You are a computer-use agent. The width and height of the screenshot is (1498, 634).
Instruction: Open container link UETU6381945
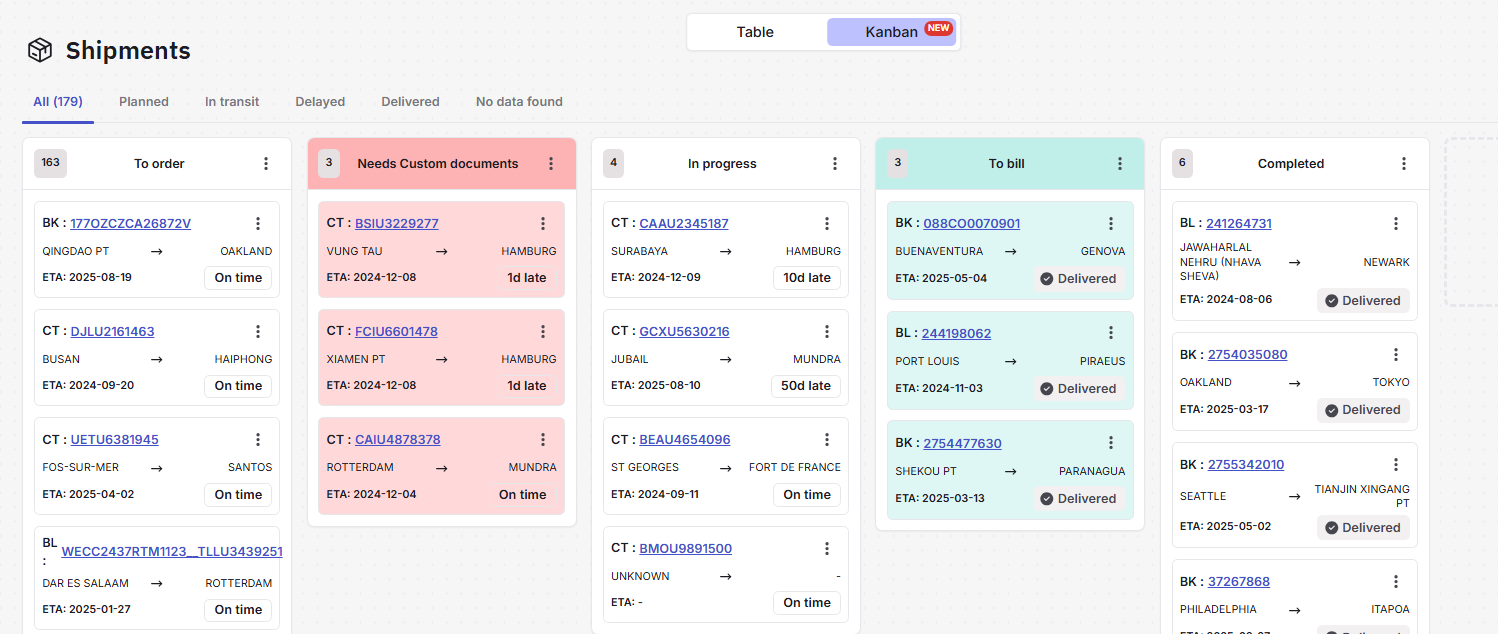click(x=114, y=439)
